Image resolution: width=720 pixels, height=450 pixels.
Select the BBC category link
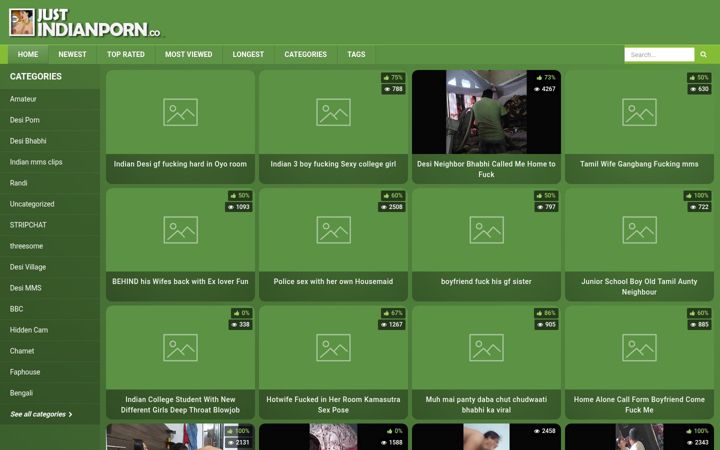tap(50, 309)
